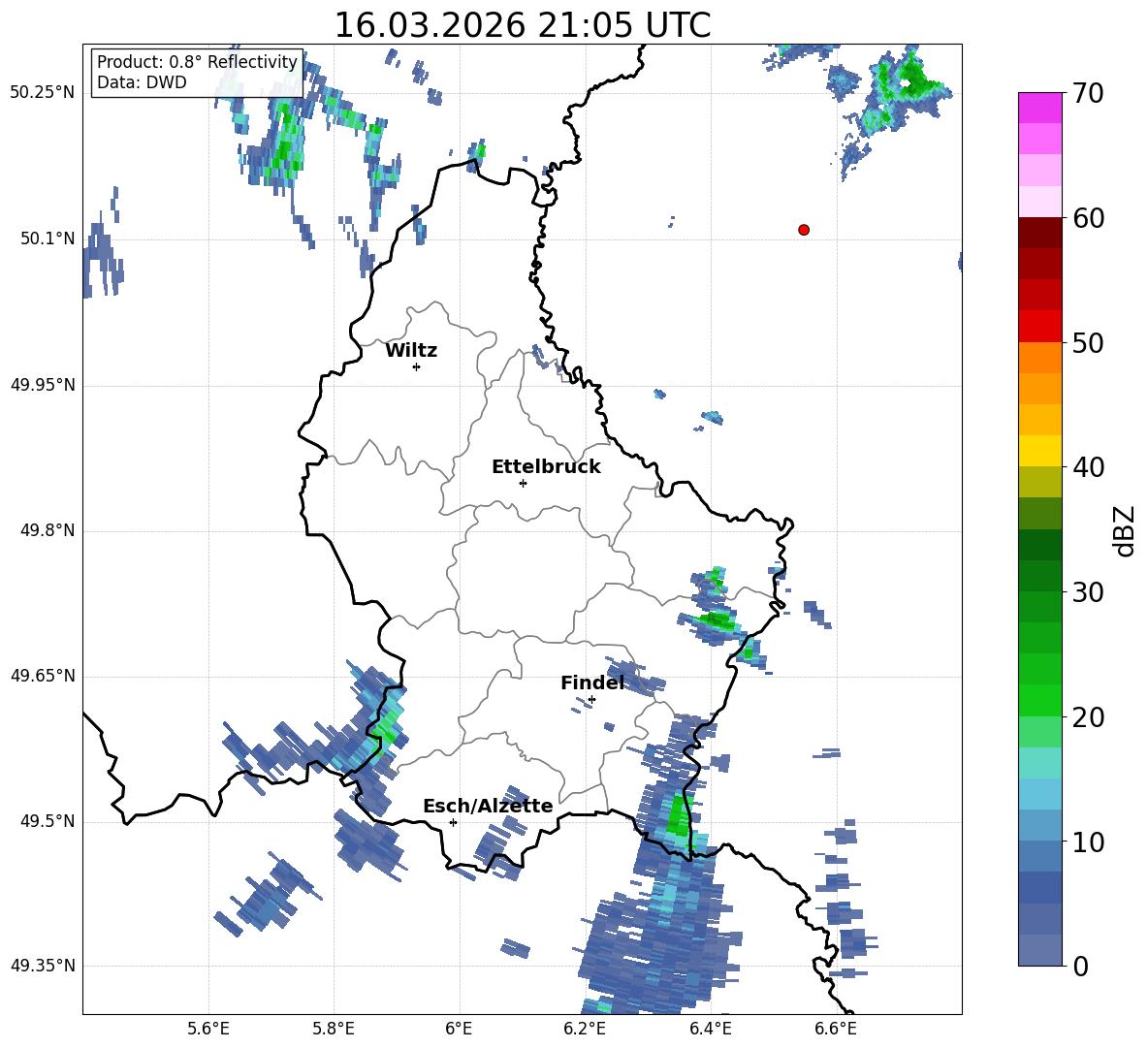Click the 'Product: 0.8° Reflectivity' legend text
1148x1048 pixels.
tap(197, 62)
